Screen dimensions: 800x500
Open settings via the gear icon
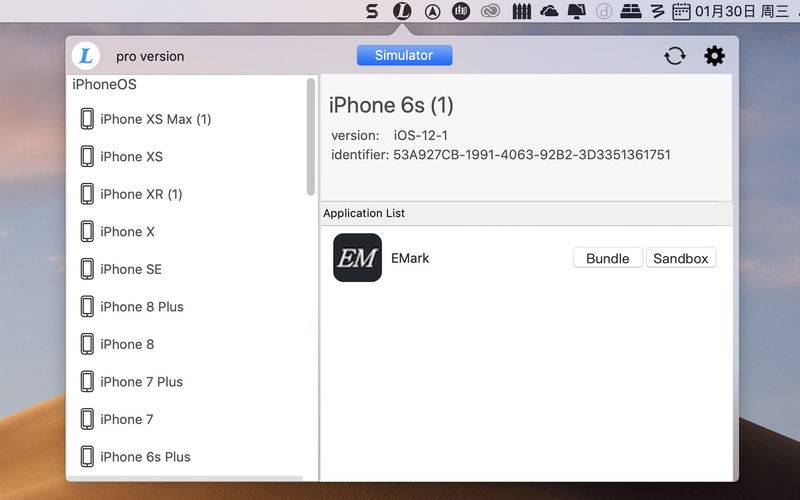tap(714, 56)
